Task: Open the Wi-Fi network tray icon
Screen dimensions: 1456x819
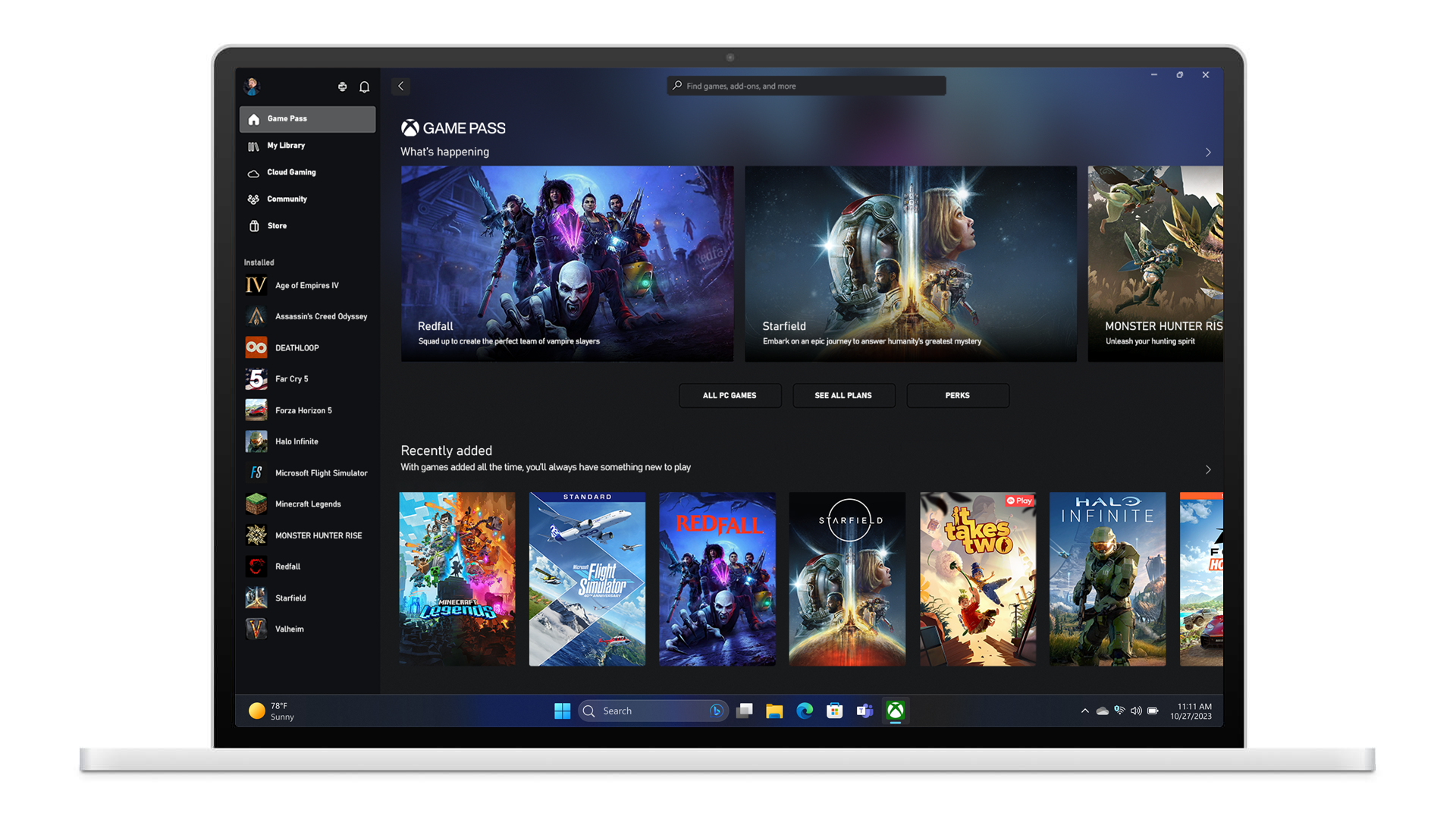Action: [x=1119, y=711]
